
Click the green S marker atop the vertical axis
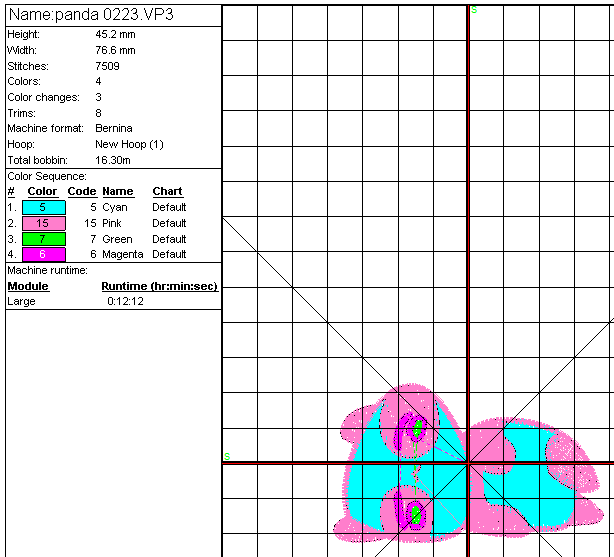[474, 10]
